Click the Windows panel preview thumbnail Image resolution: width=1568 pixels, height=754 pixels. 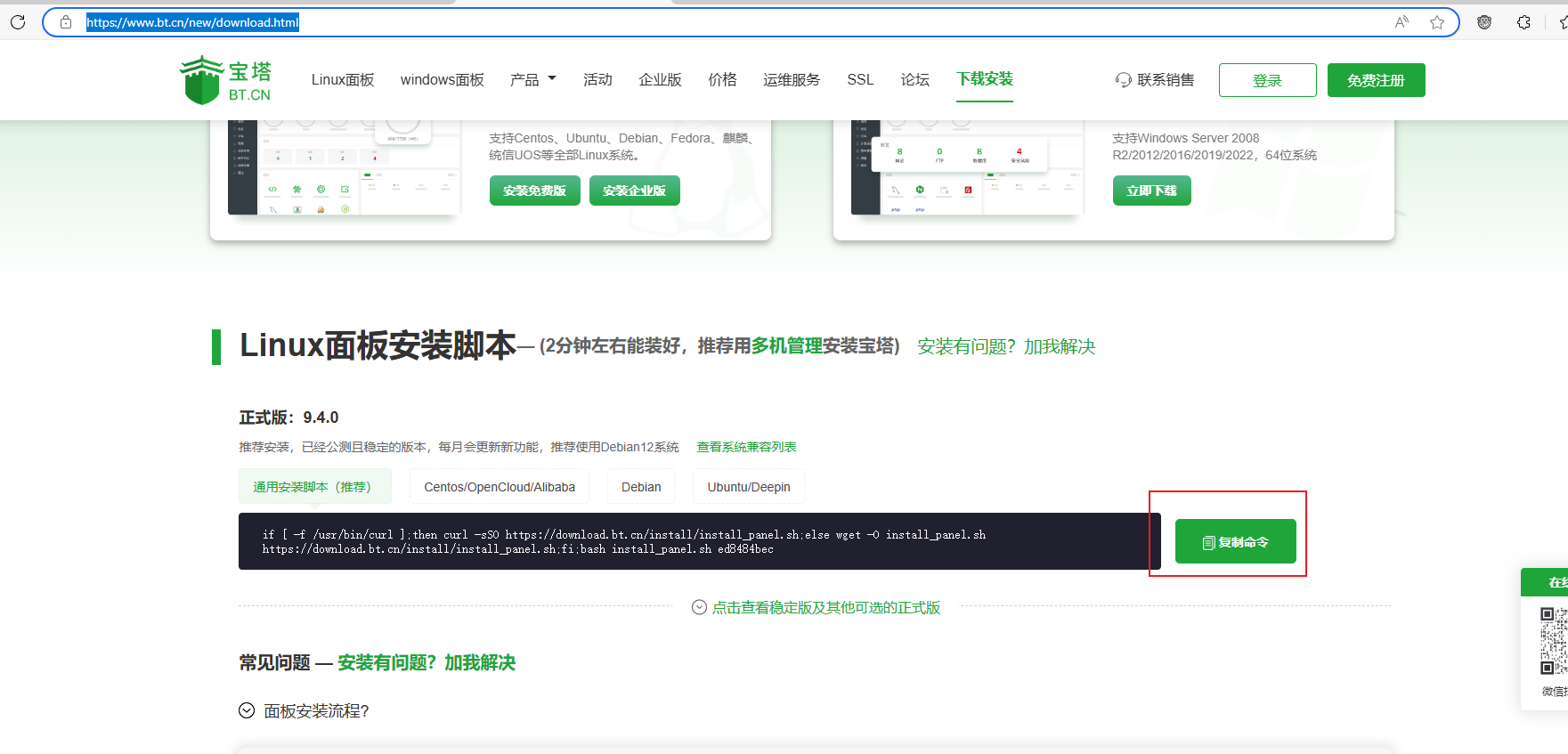click(967, 167)
